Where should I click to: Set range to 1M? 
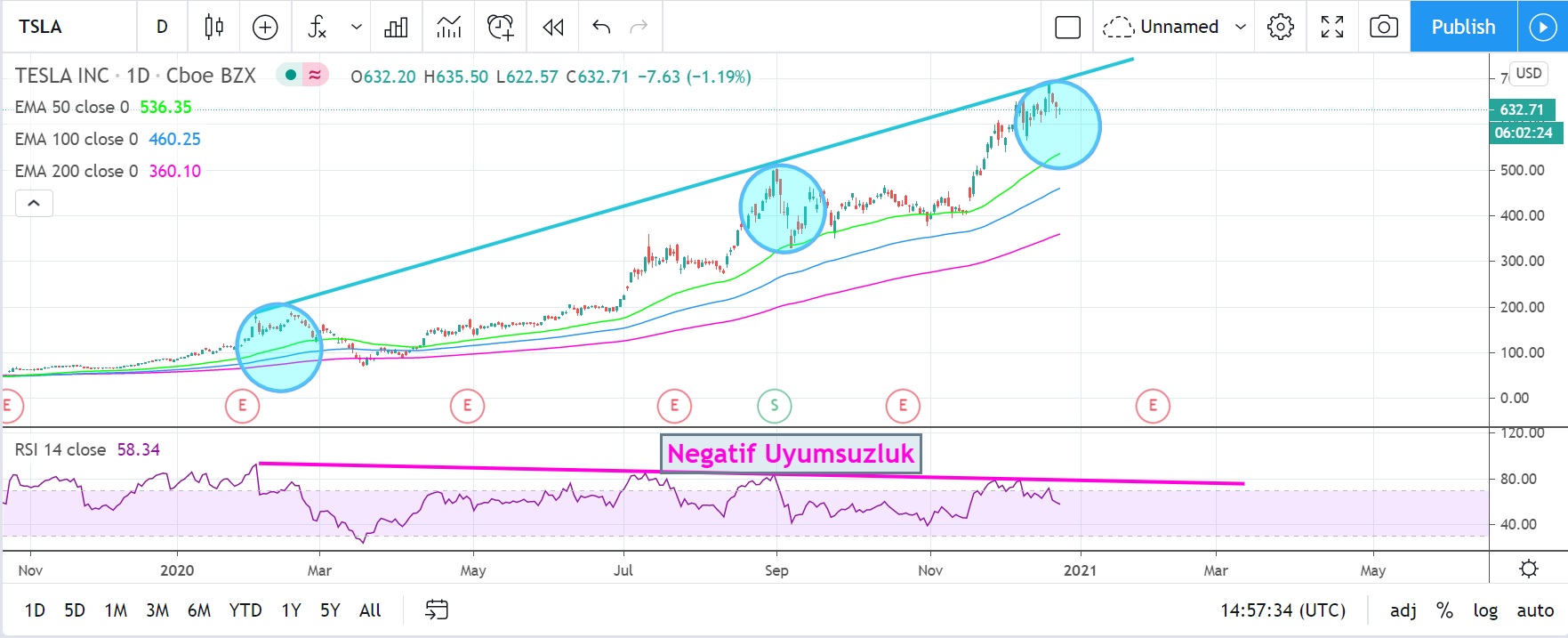(x=116, y=610)
